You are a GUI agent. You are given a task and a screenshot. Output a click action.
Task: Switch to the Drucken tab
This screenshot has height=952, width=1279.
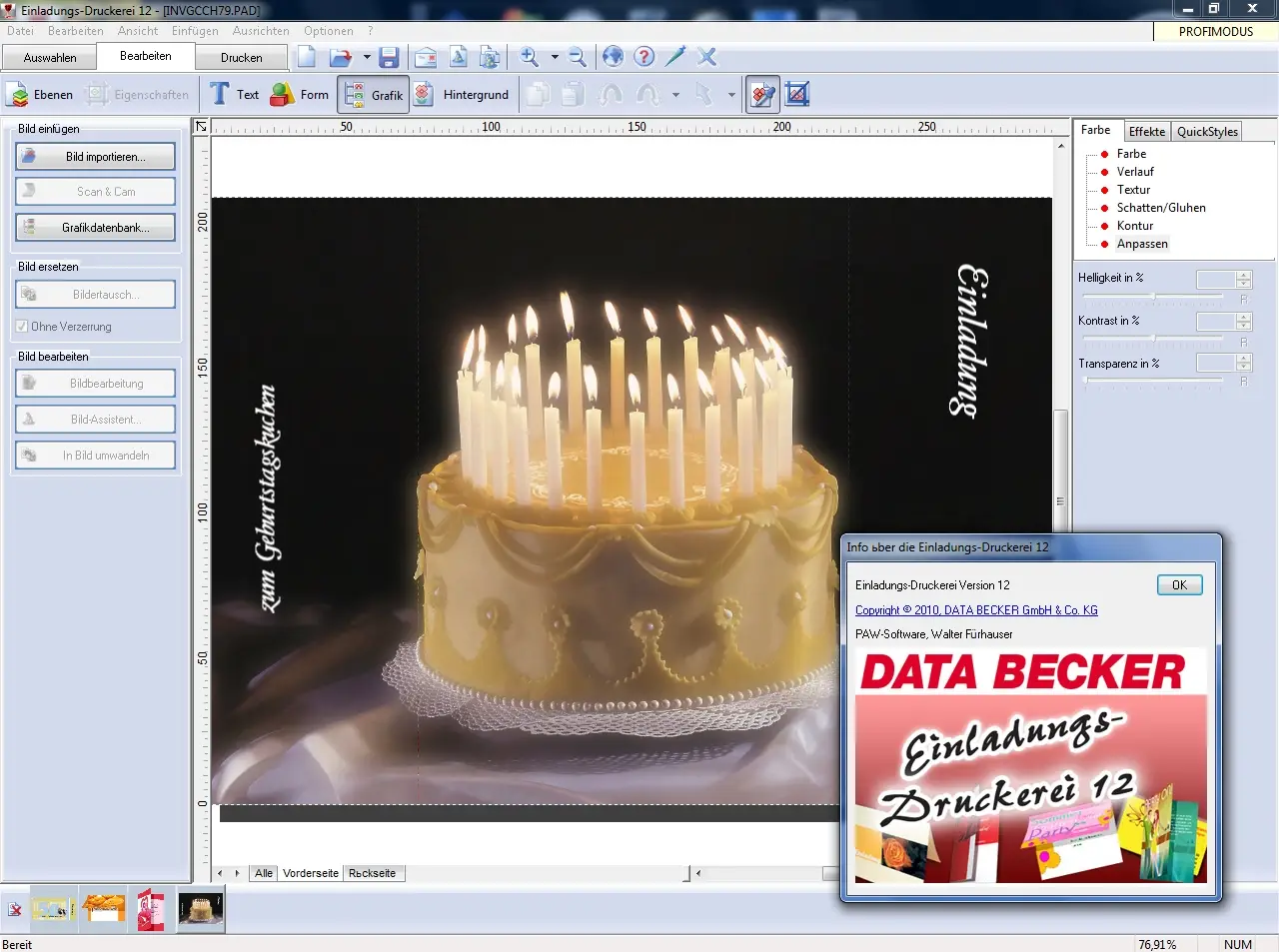click(242, 58)
